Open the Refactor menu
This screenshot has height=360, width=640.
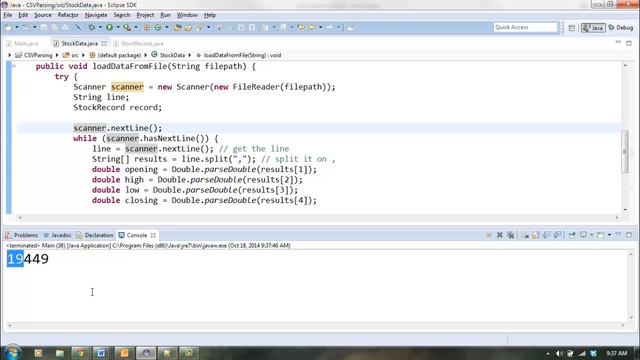point(68,15)
